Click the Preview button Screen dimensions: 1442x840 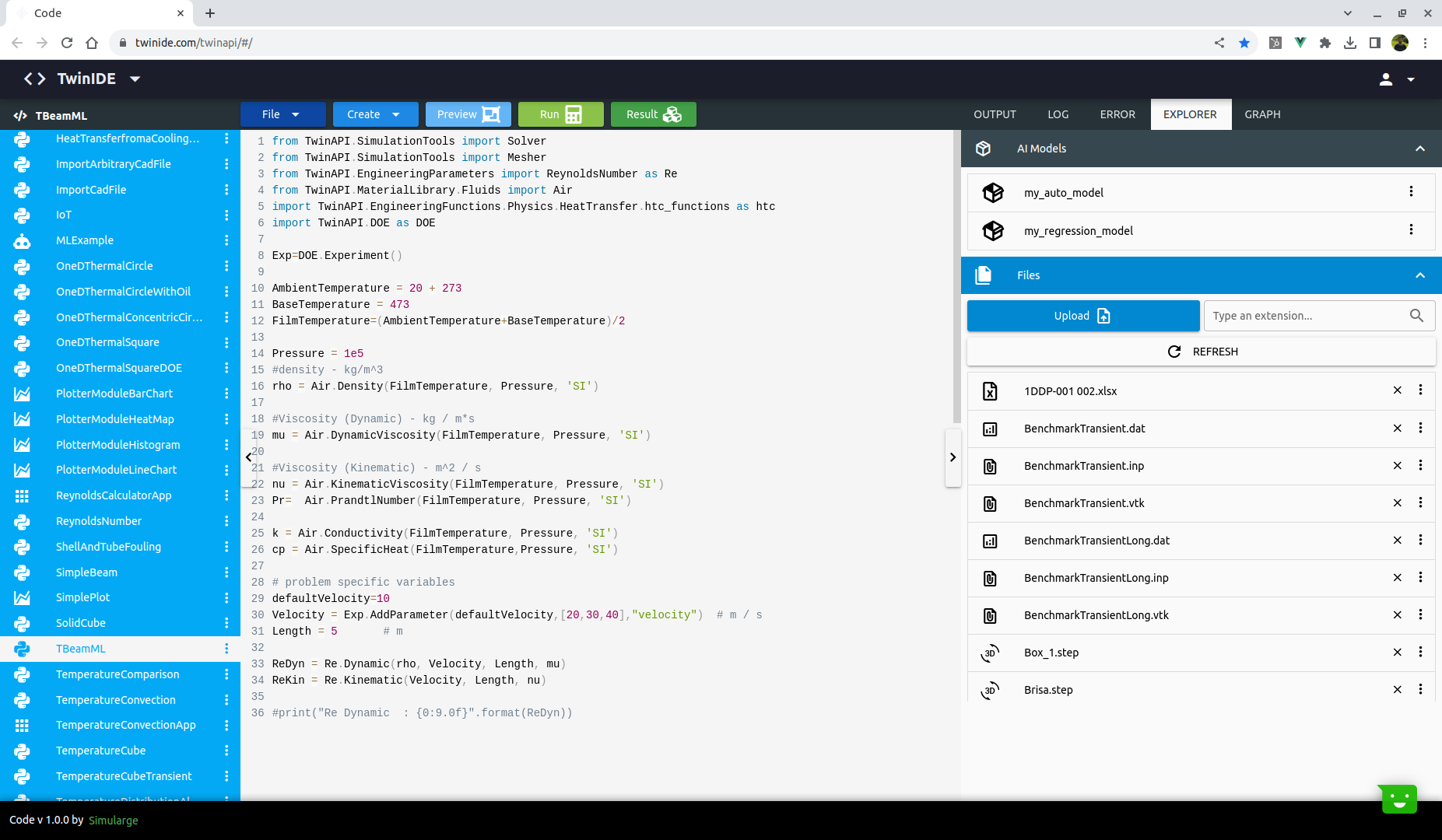pos(468,114)
